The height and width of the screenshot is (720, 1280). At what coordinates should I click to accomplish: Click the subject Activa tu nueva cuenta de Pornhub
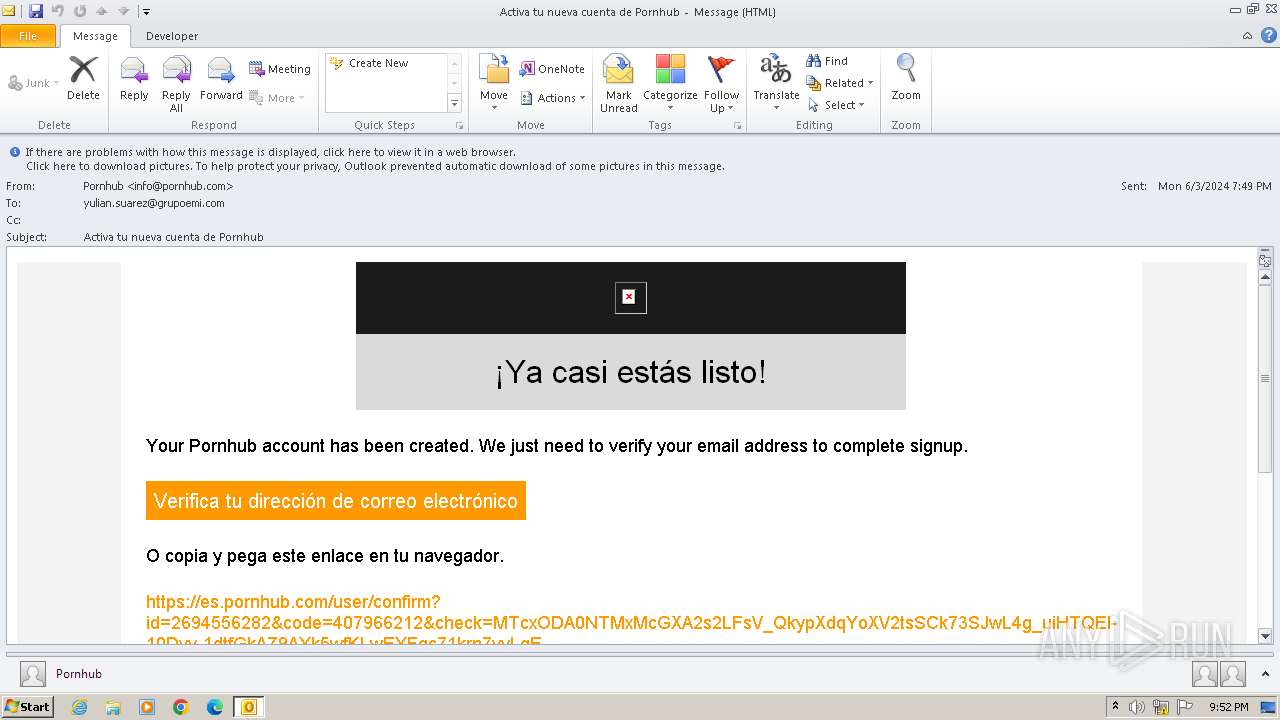coord(174,237)
